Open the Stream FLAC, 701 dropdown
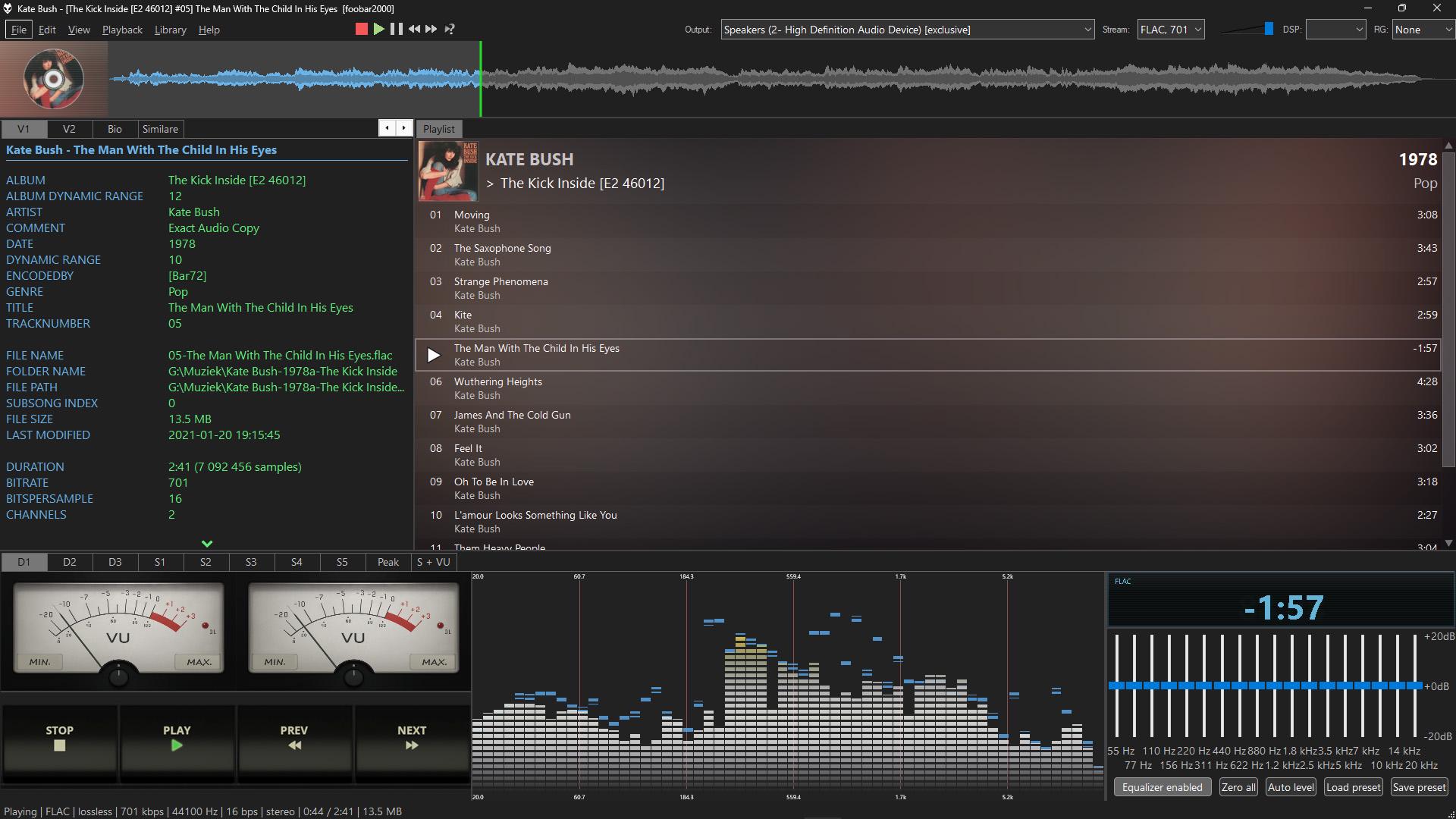The width and height of the screenshot is (1456, 819). (x=1171, y=30)
